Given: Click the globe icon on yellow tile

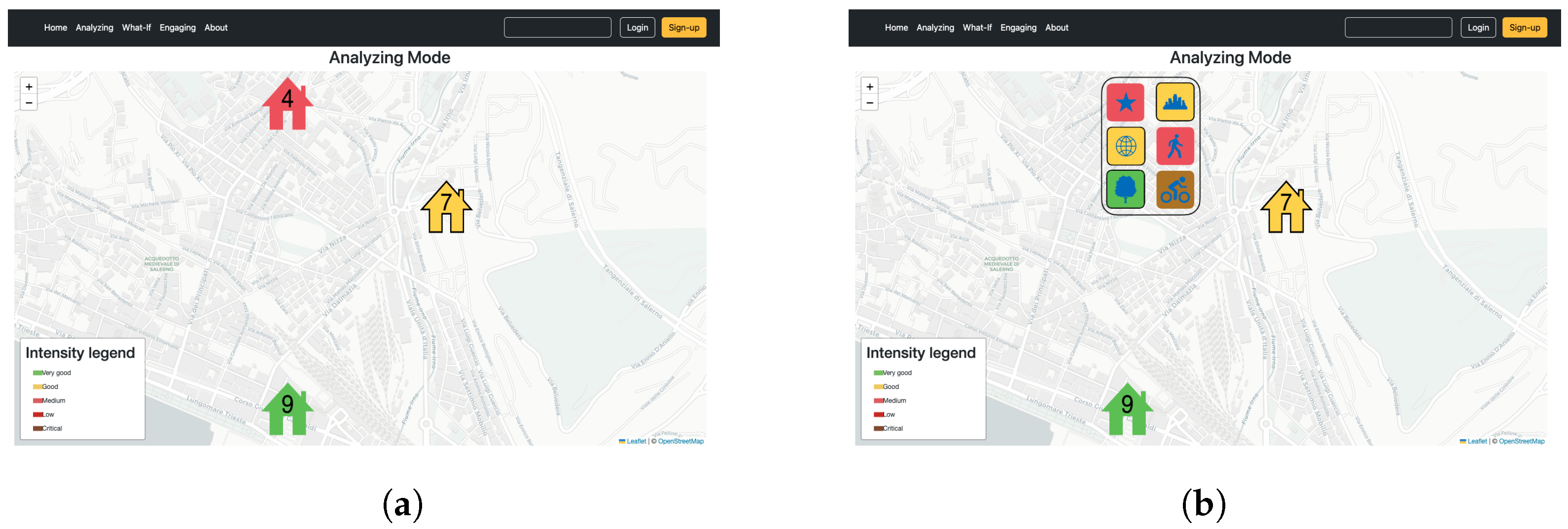Looking at the screenshot, I should [1125, 146].
